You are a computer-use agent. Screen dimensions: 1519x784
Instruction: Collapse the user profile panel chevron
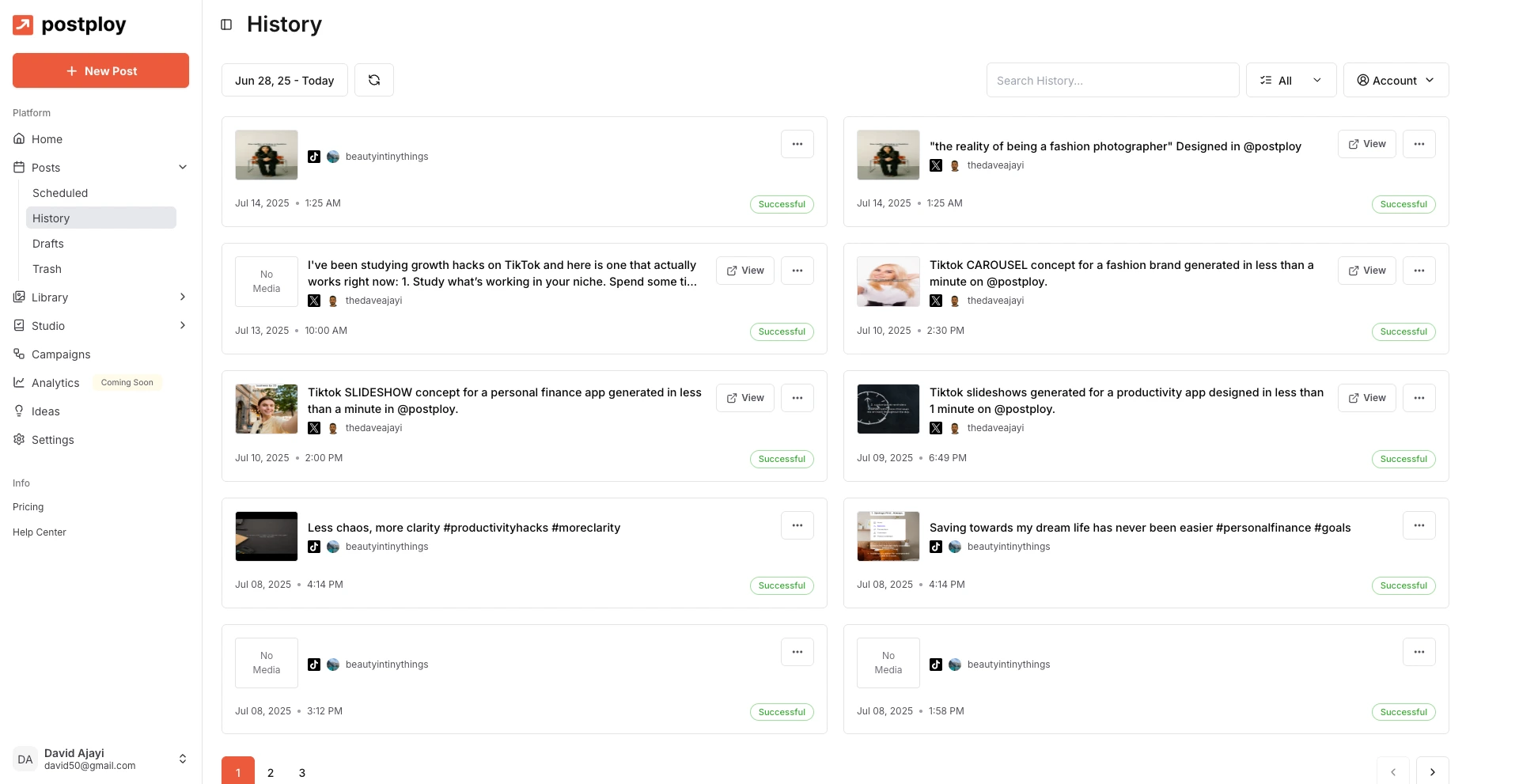(x=183, y=759)
